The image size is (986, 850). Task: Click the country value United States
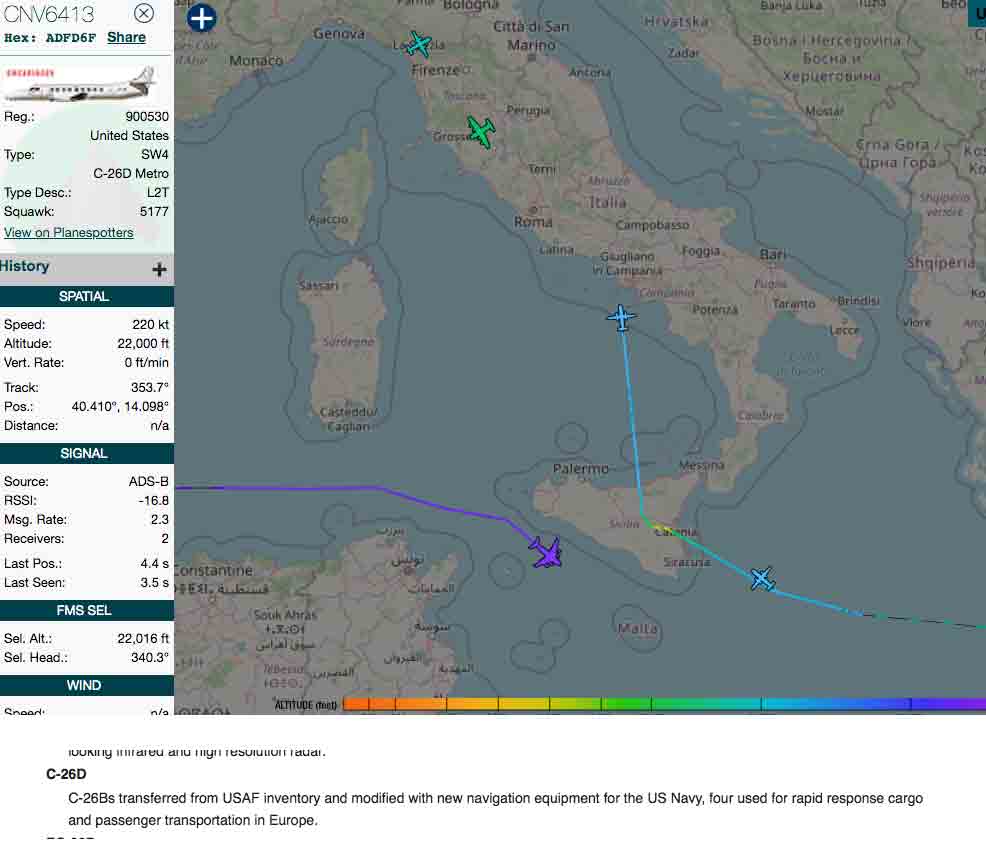point(129,136)
